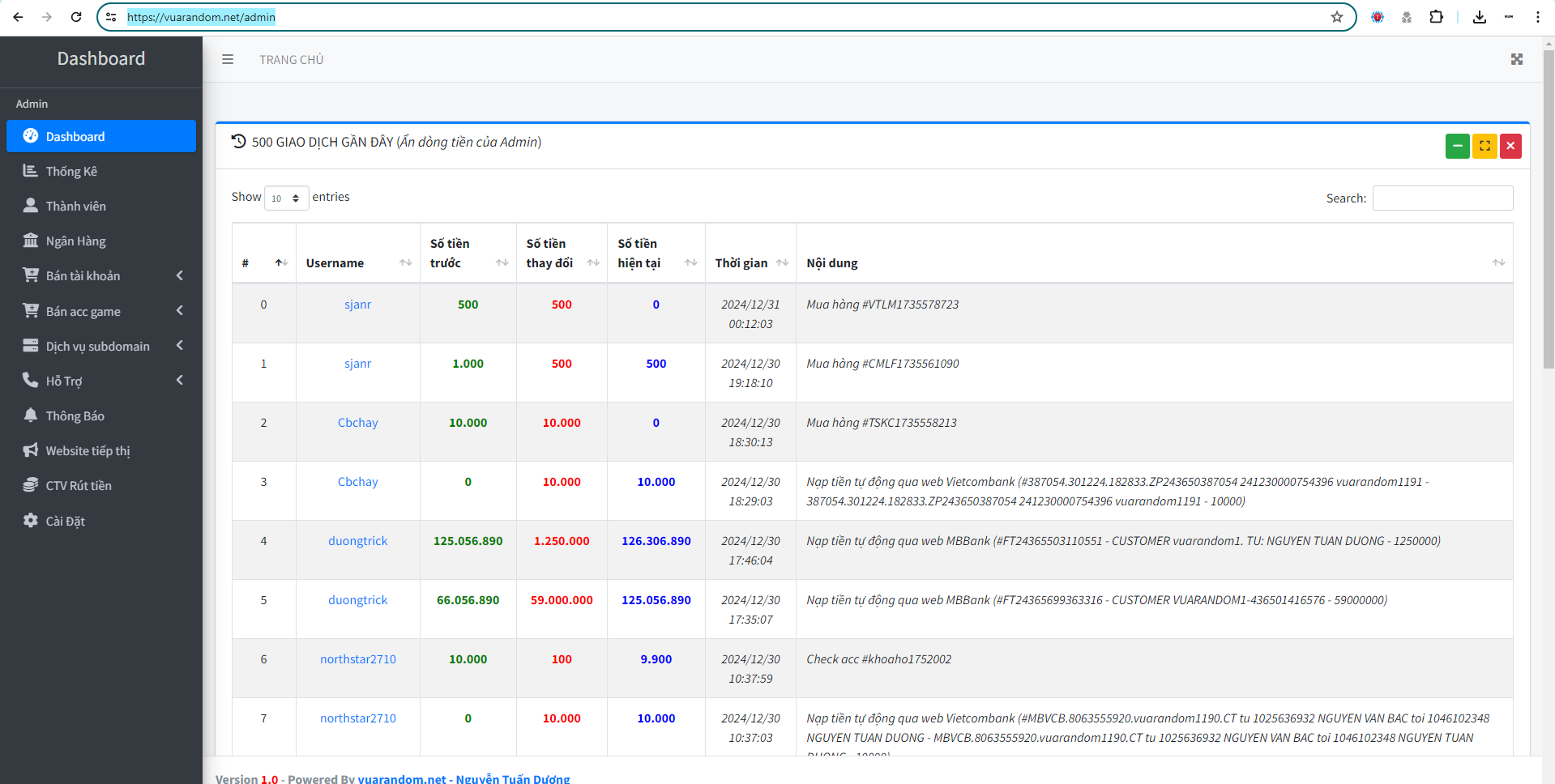Open the Thống Kê statistics menu item
The image size is (1555, 784).
tap(71, 171)
